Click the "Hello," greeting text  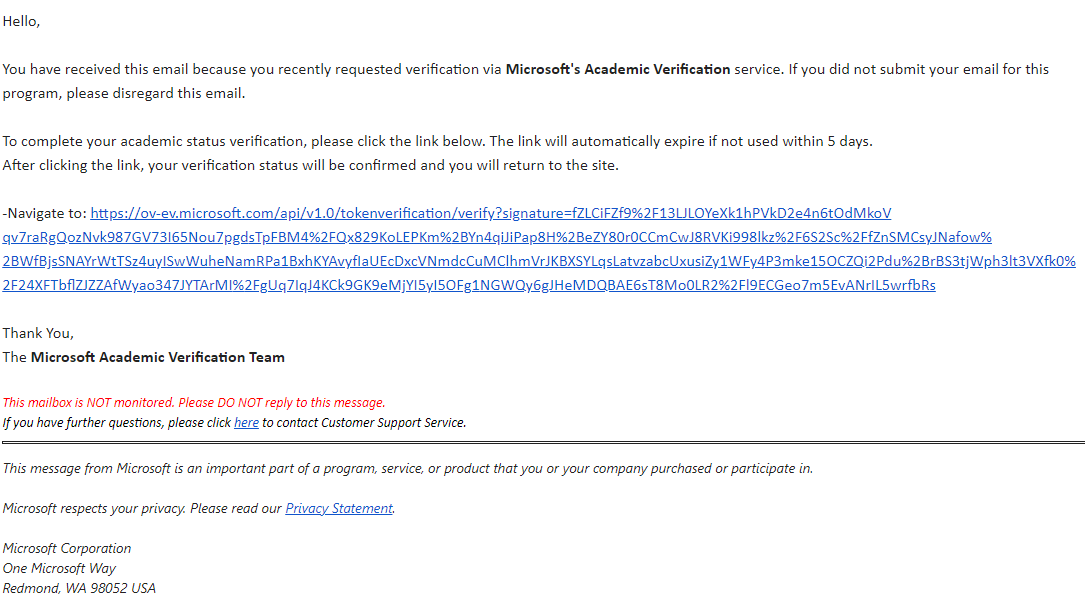[x=21, y=21]
